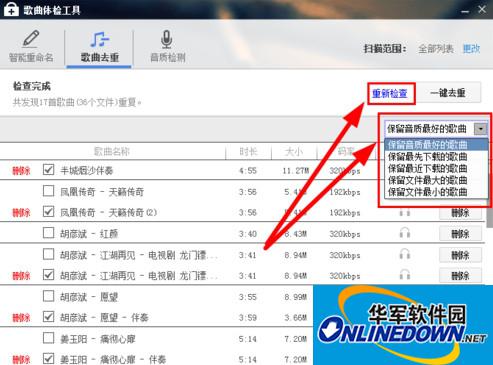Uncheck the checked 胡彦斌 - 江湖再见 checkbox
Screen dimensions: 493x365
49,275
